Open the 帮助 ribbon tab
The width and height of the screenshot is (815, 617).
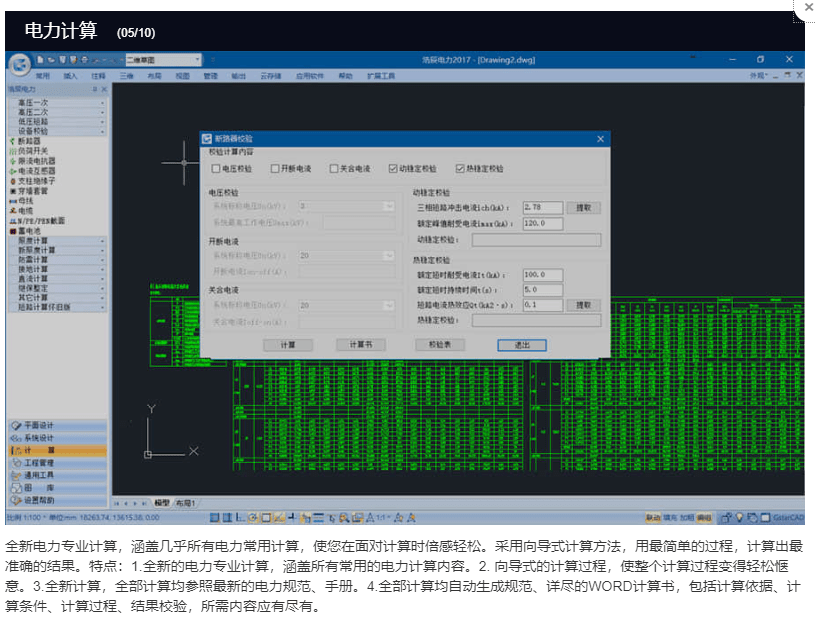[346, 76]
